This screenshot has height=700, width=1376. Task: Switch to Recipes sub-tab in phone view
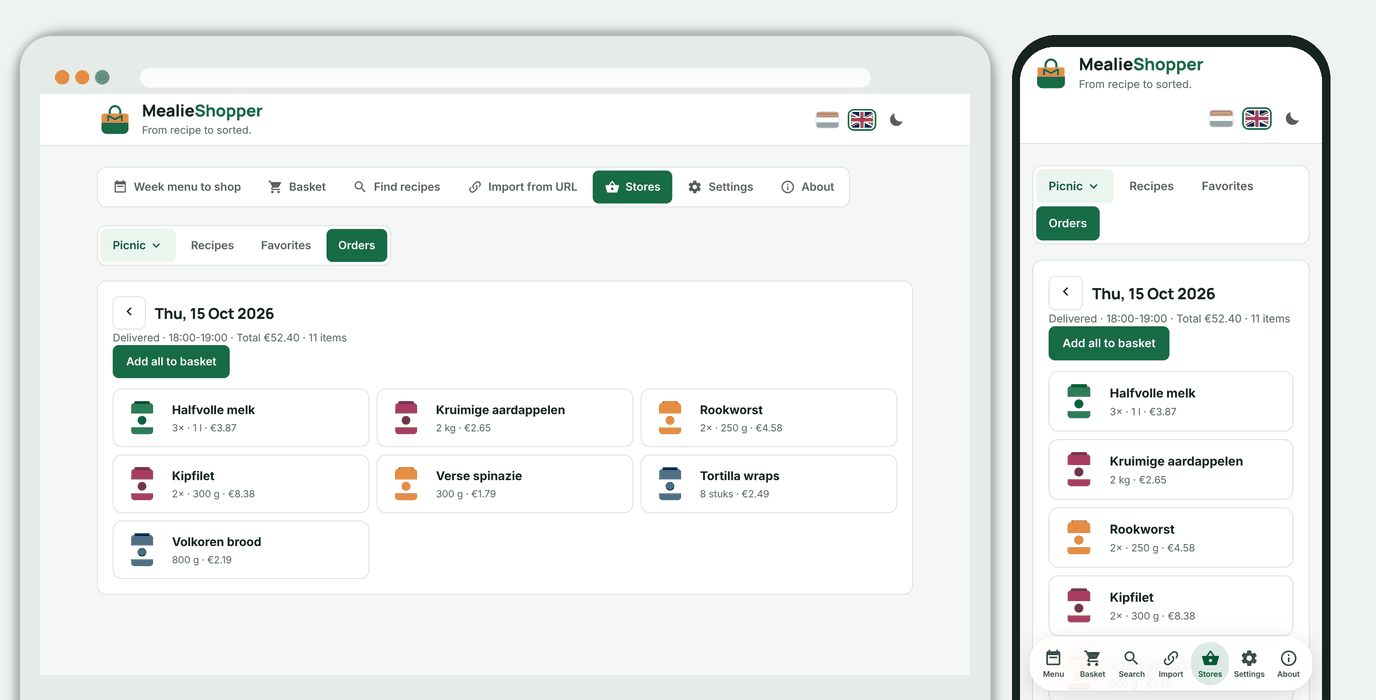1151,186
